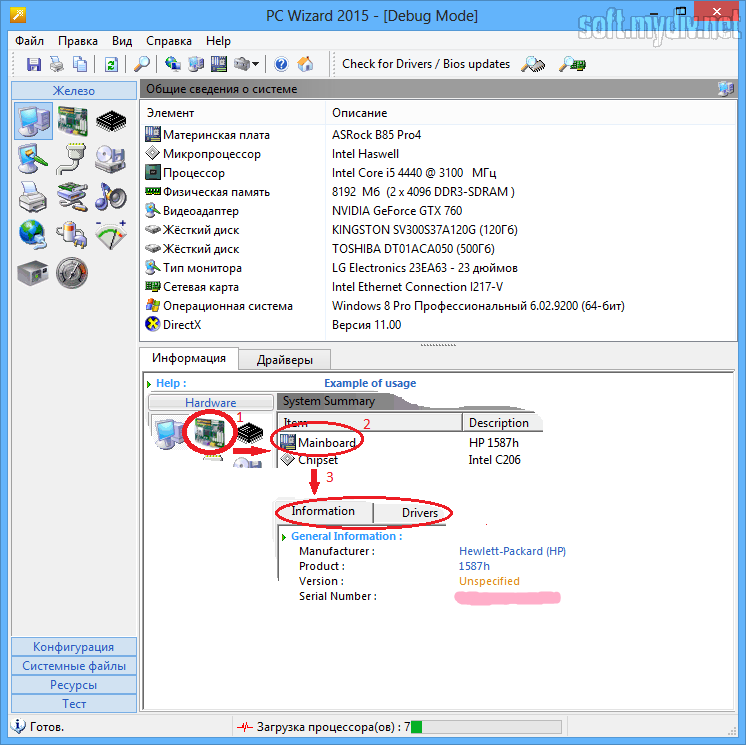Image resolution: width=746 pixels, height=745 pixels.
Task: Click Check for Drivers / Bios updates label
Action: tap(426, 64)
